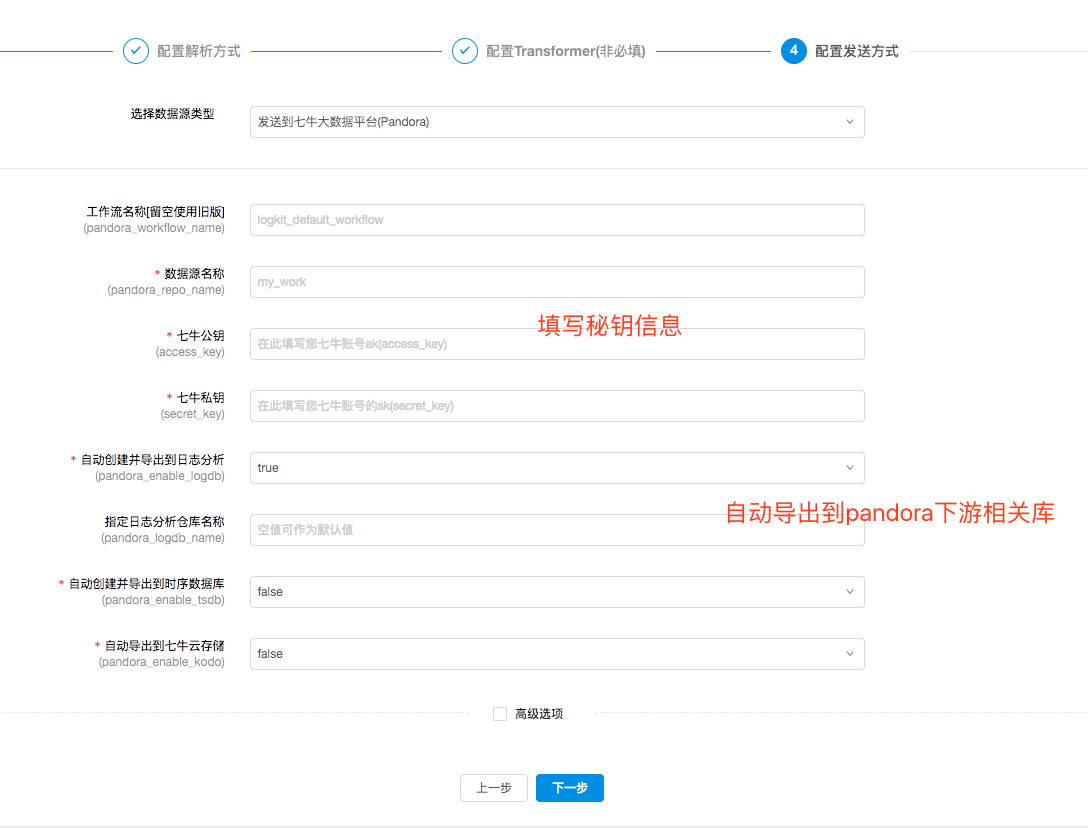This screenshot has width=1088, height=828.
Task: Click the chevron in the logdb true dropdown
Action: (849, 468)
